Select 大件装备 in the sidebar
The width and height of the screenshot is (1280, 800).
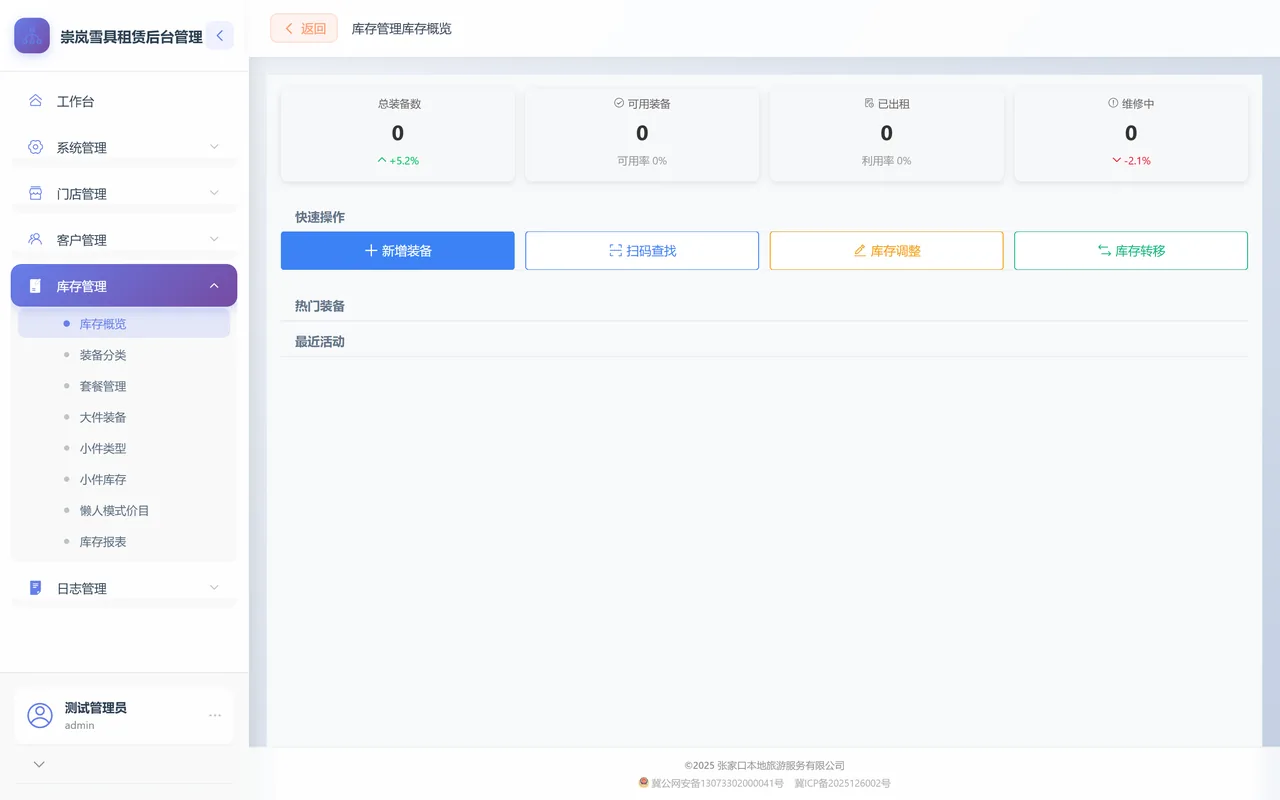pos(124,417)
